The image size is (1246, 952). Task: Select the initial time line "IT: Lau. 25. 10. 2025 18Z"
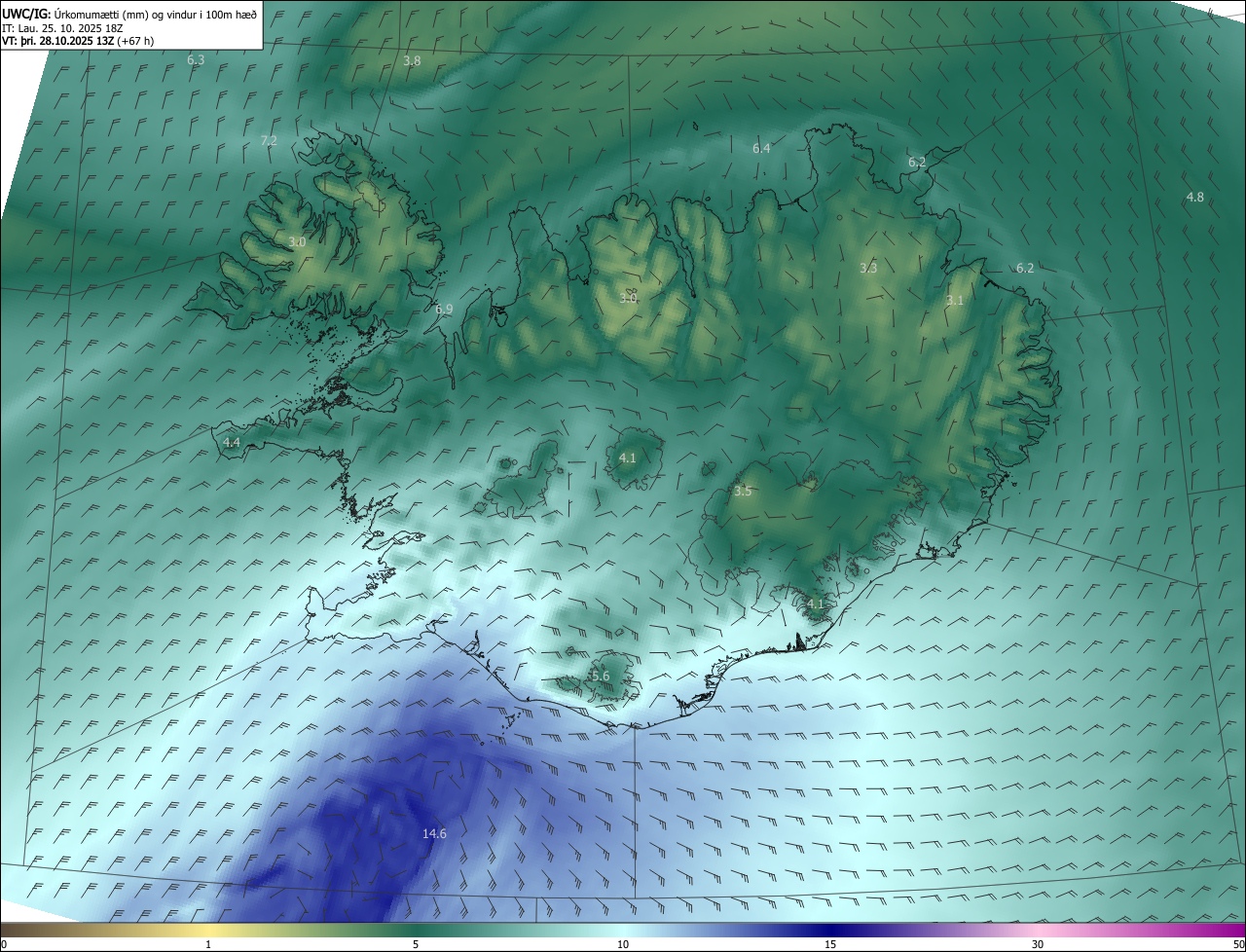[x=62, y=27]
